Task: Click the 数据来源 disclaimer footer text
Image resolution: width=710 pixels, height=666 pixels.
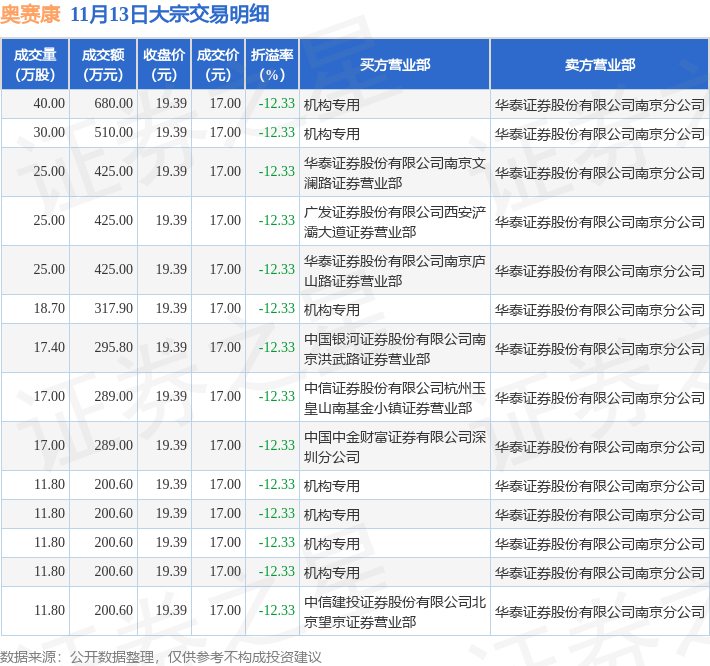Action: coord(162,656)
